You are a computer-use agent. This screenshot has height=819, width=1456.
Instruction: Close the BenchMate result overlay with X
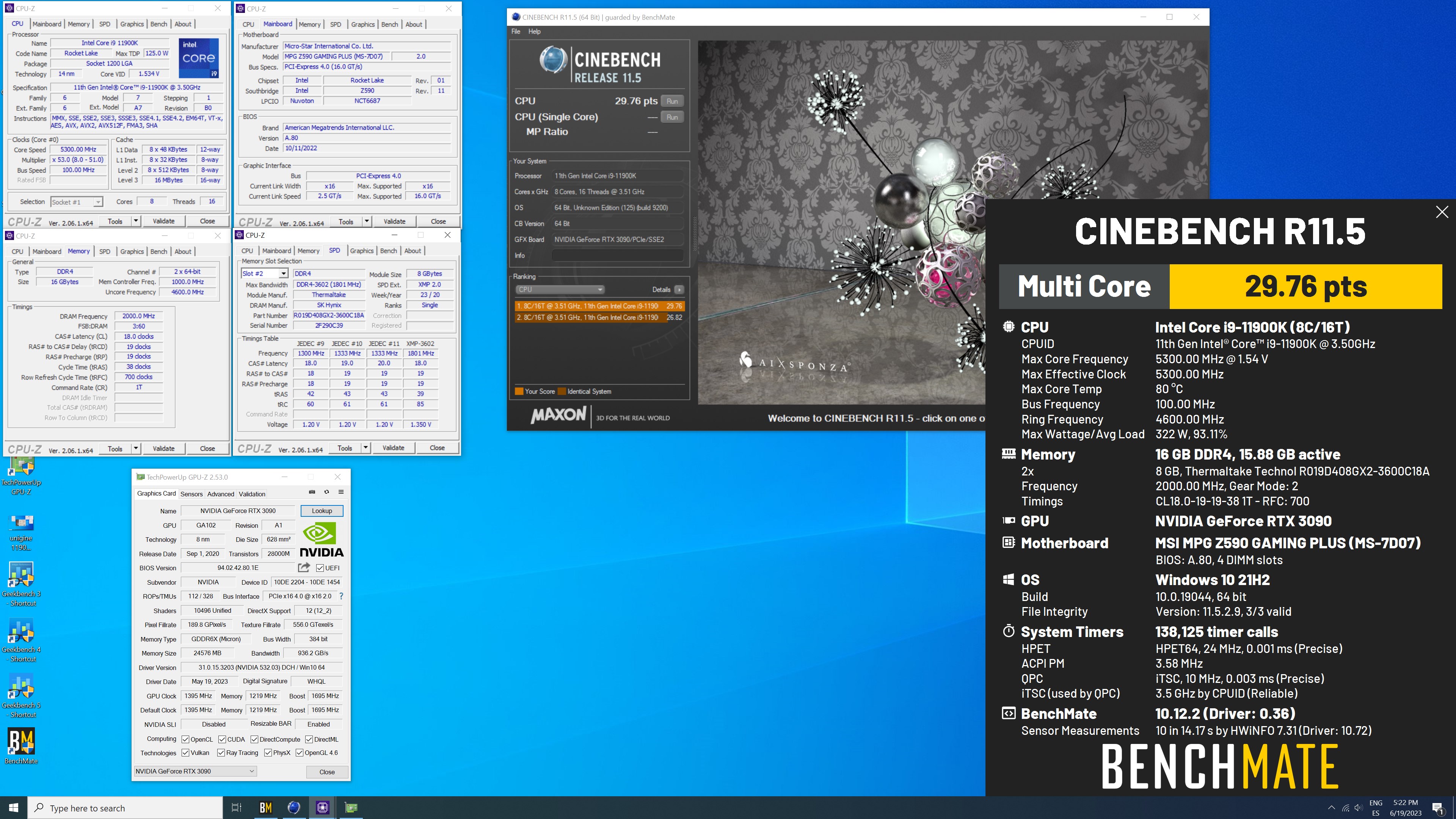(x=1442, y=212)
